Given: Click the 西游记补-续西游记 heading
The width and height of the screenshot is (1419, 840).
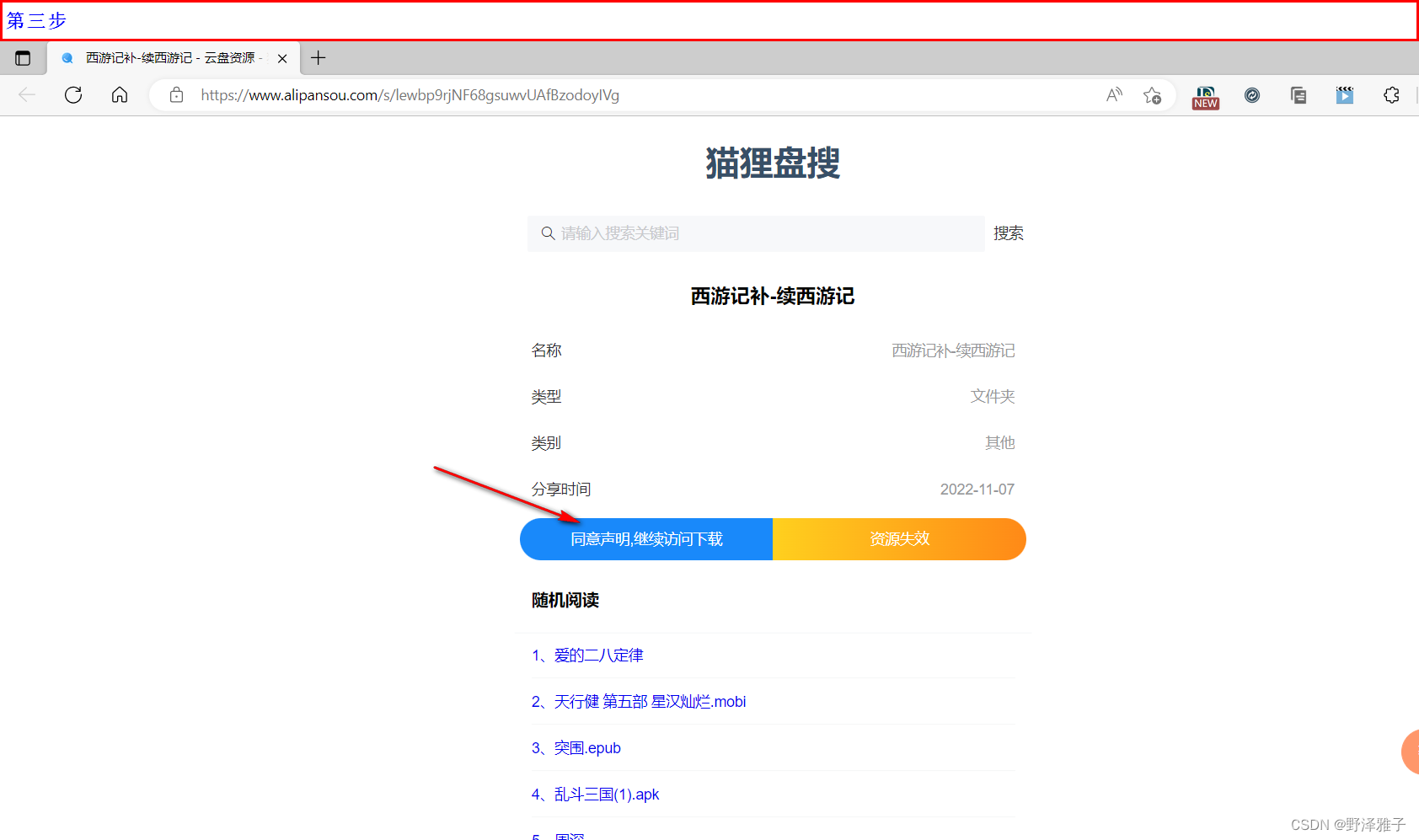Looking at the screenshot, I should click(773, 296).
